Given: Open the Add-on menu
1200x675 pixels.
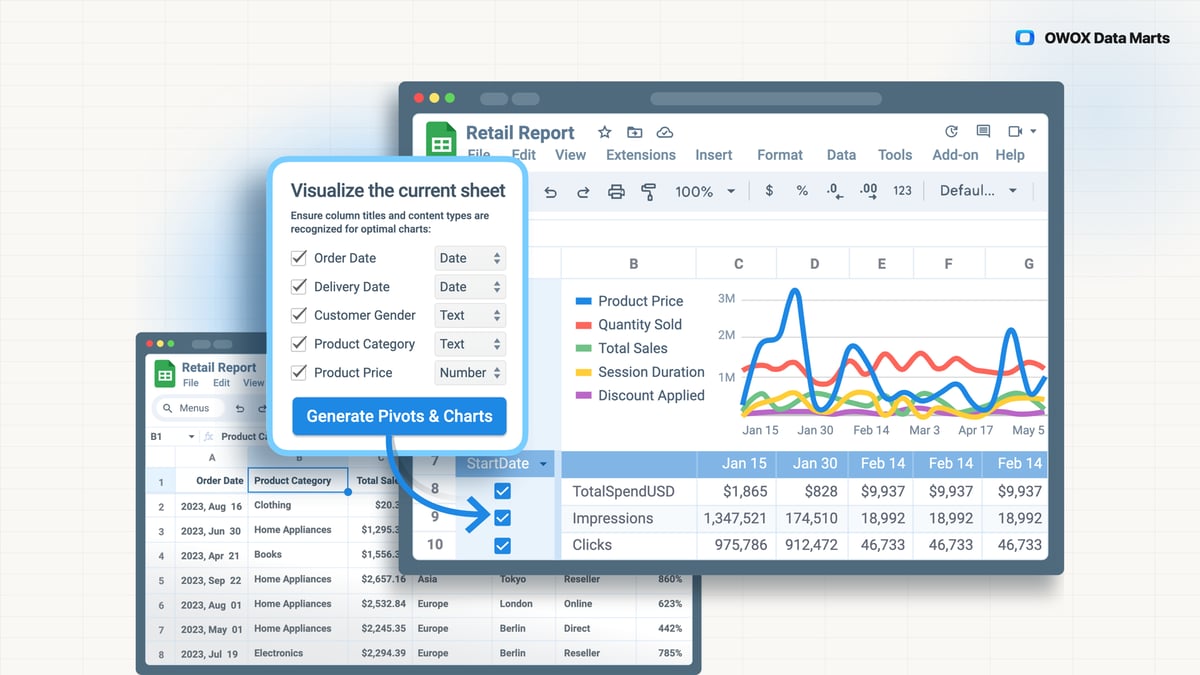Looking at the screenshot, I should pos(955,155).
